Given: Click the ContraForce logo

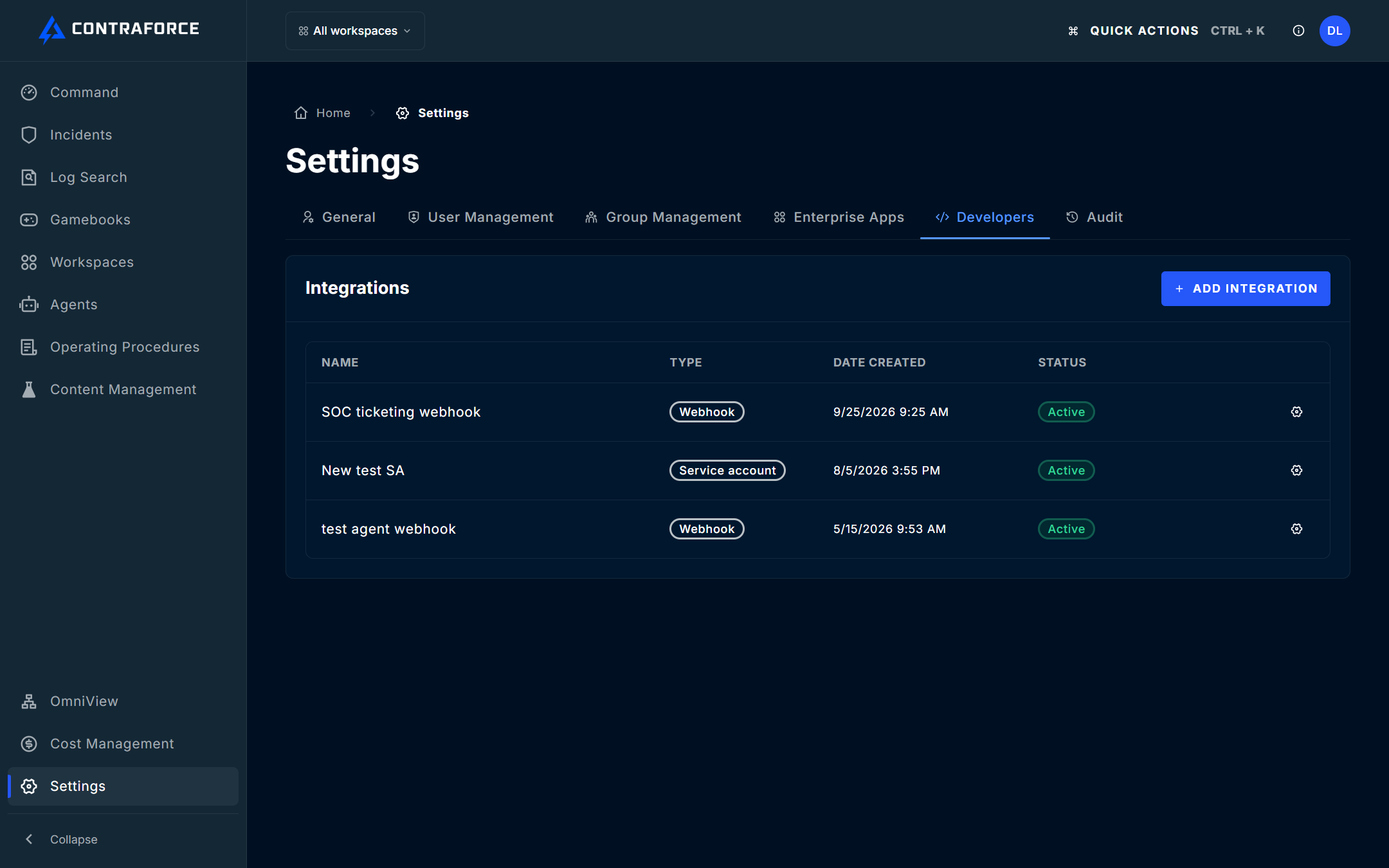Looking at the screenshot, I should click(x=119, y=30).
